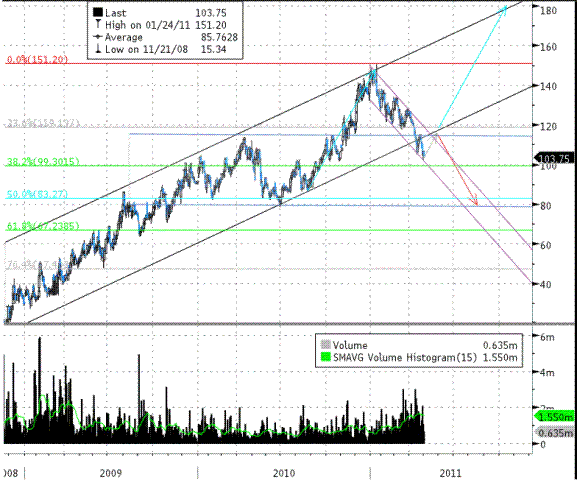Image resolution: width=577 pixels, height=480 pixels.
Task: Click the 2010 label on time axis
Action: (284, 473)
